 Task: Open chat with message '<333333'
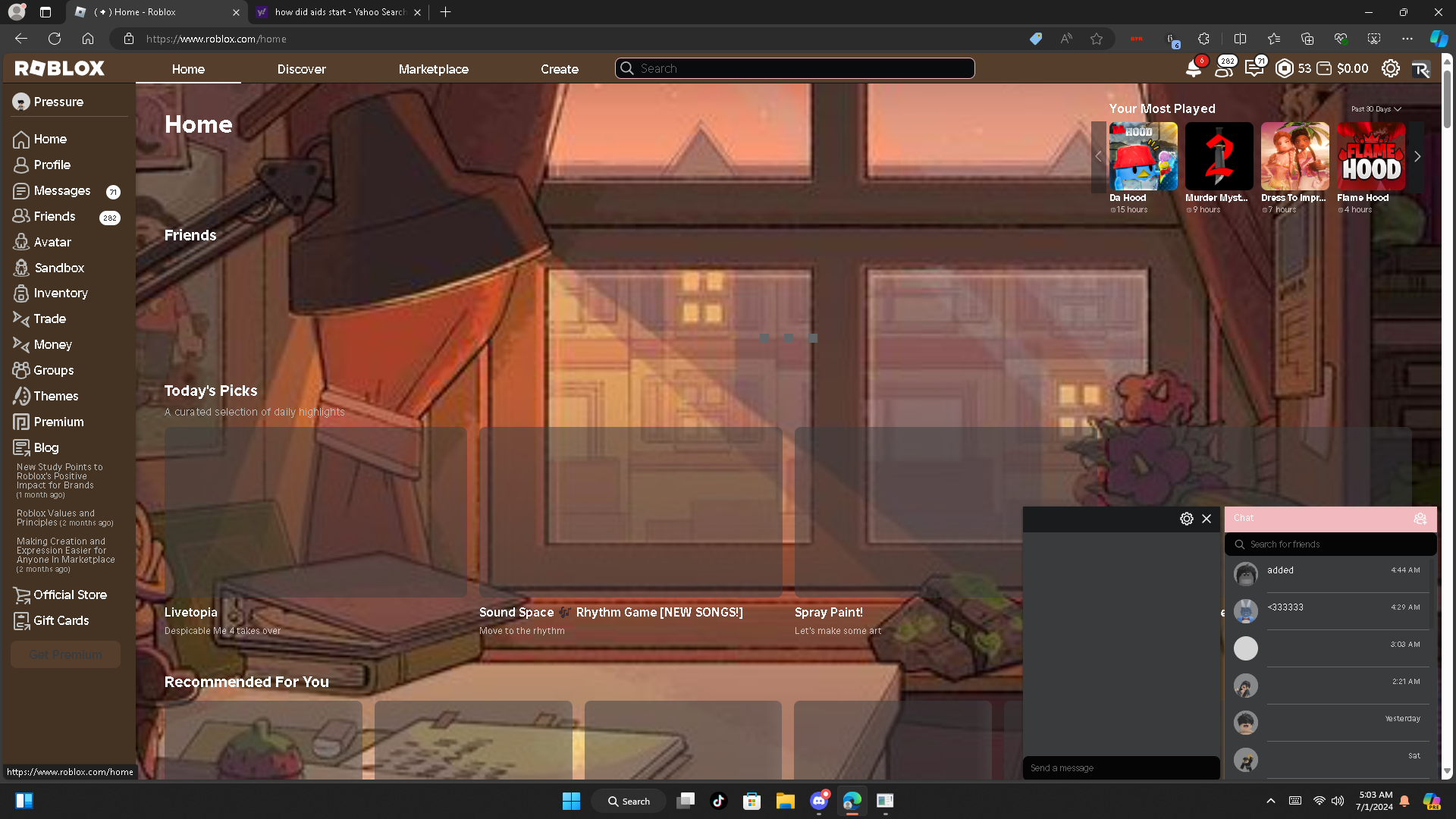(1330, 611)
